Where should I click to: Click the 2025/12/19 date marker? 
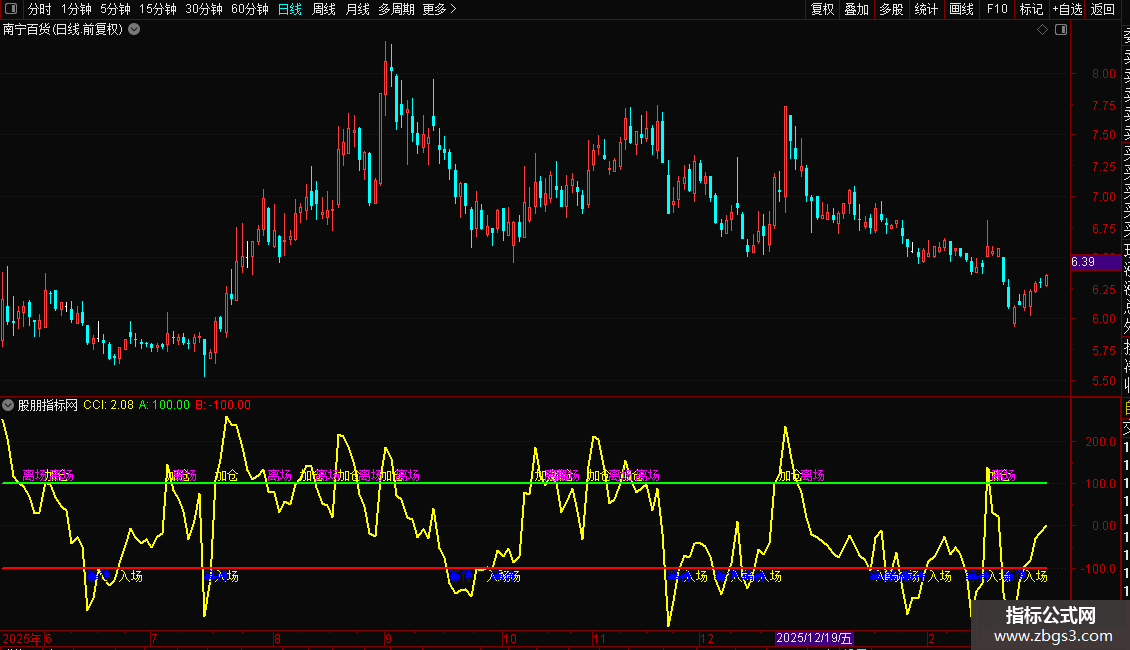pyautogui.click(x=815, y=638)
